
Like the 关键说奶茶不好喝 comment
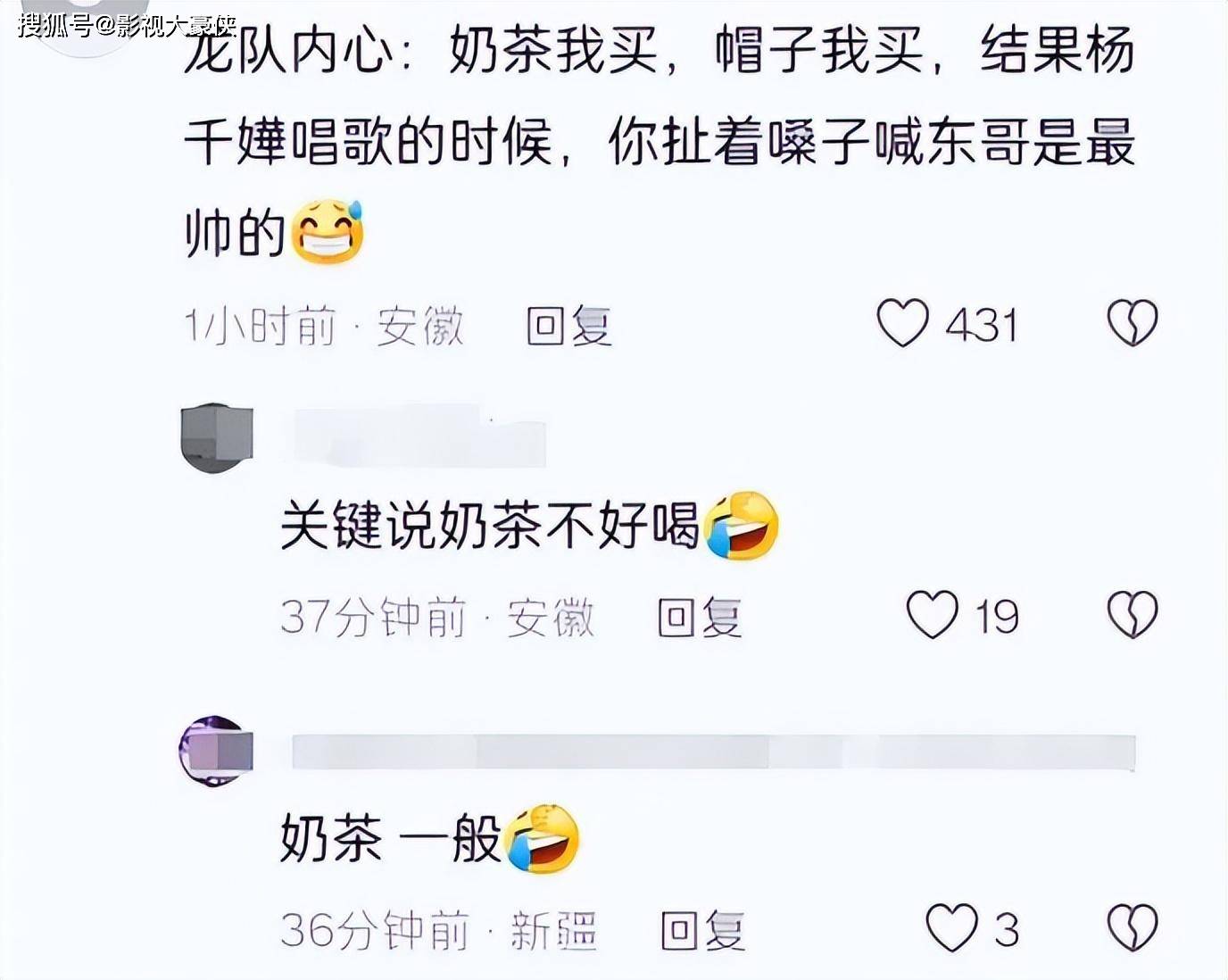click(x=933, y=614)
